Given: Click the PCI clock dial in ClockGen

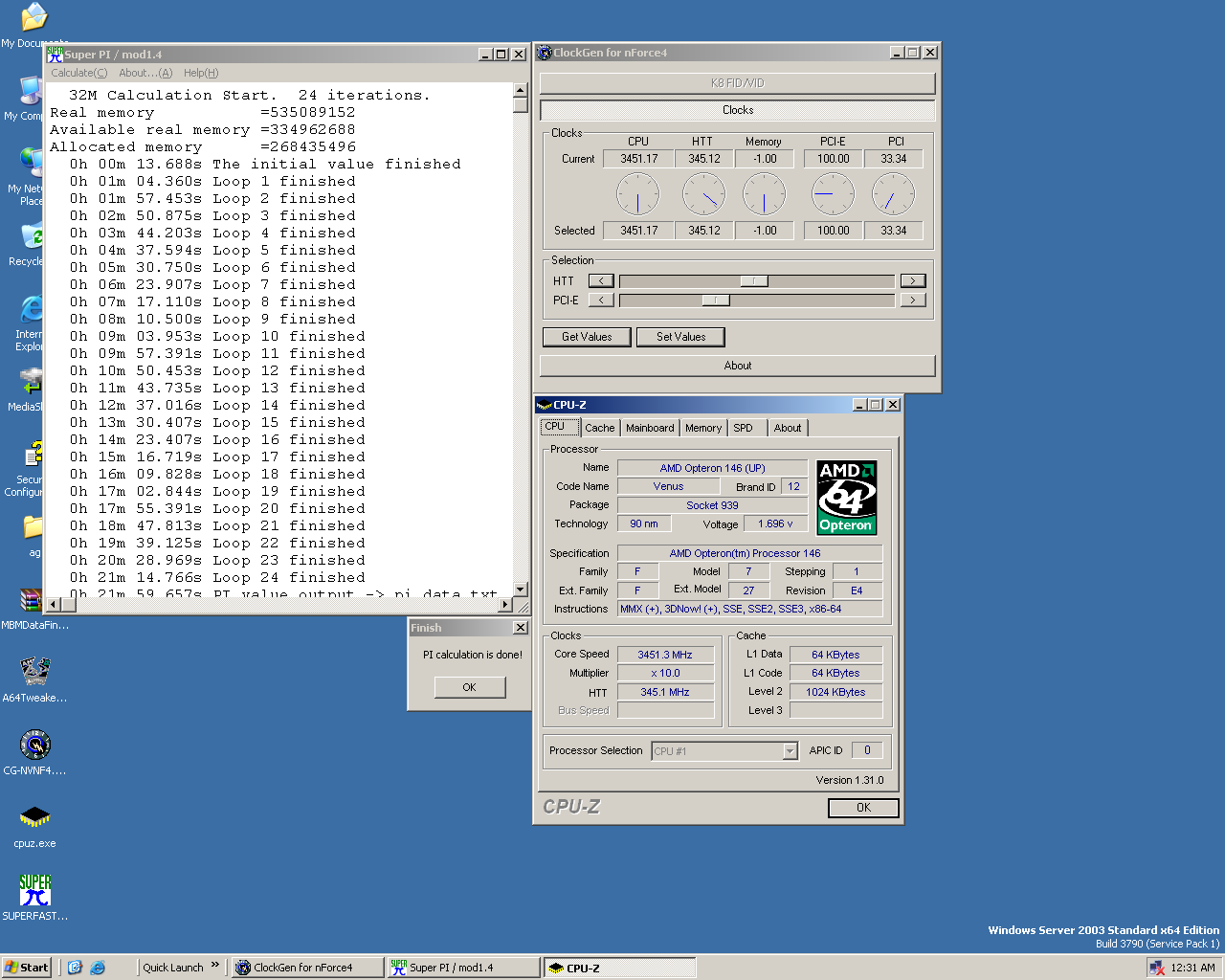Looking at the screenshot, I should coord(894,194).
